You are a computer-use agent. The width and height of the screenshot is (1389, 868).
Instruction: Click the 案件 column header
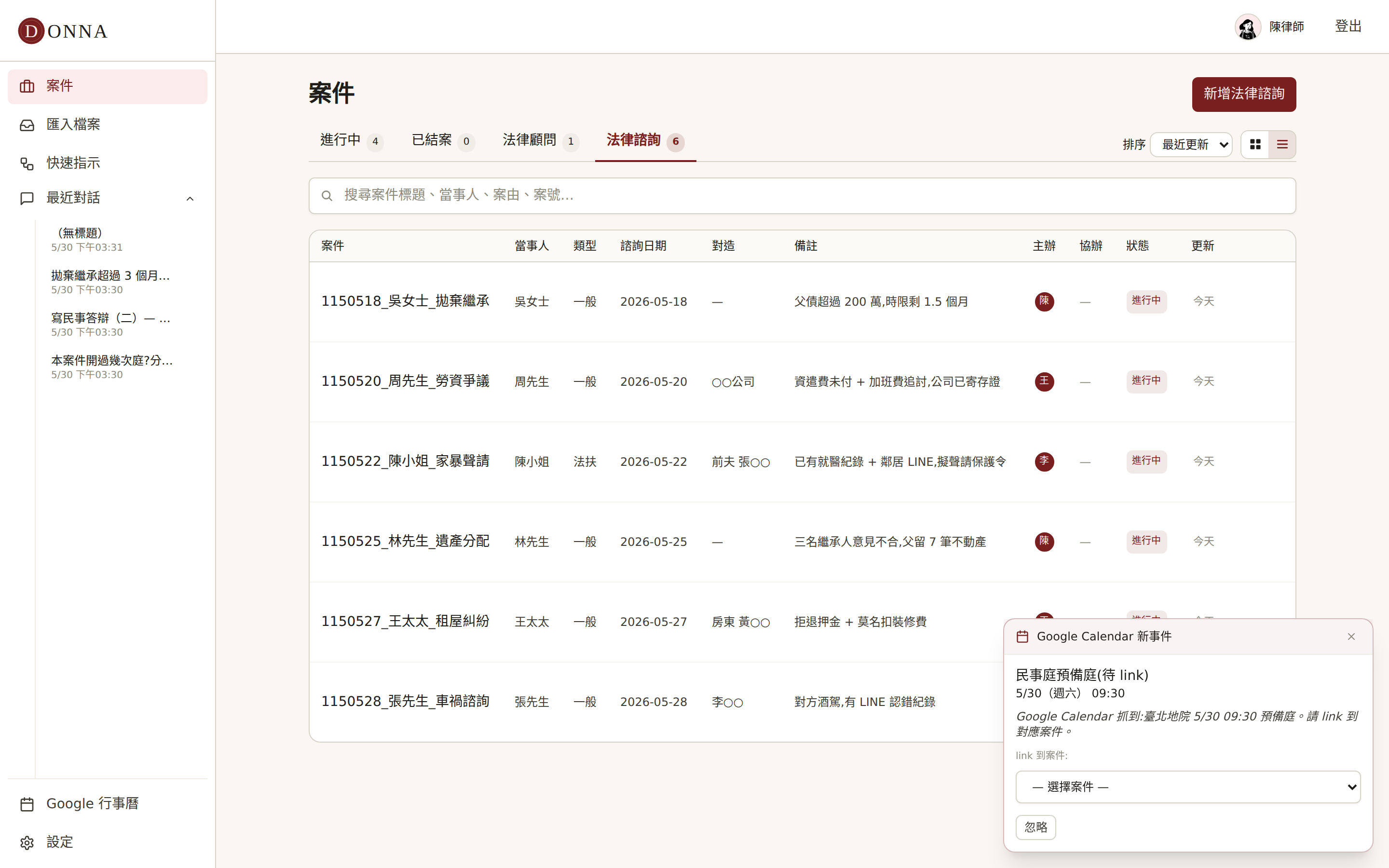tap(333, 246)
